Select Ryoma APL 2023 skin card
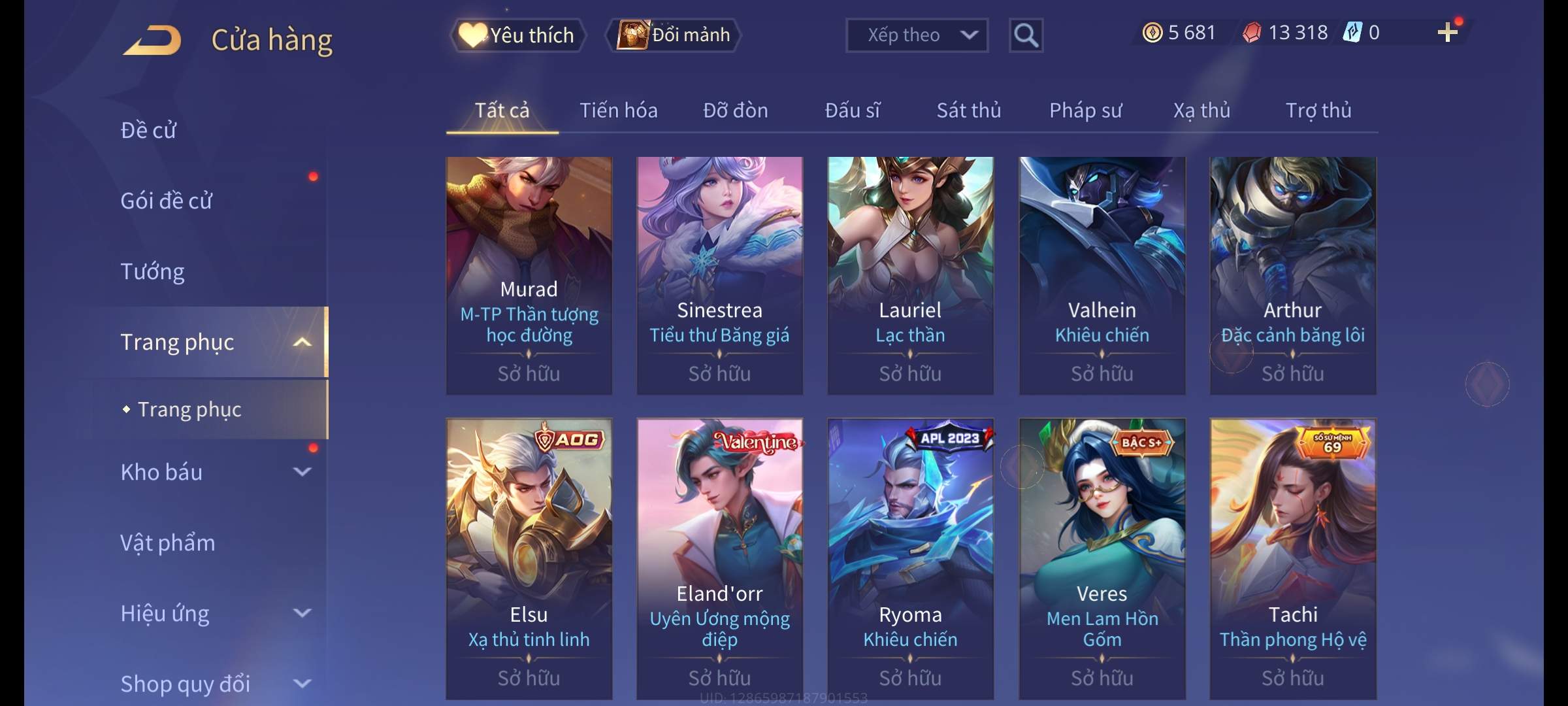Image resolution: width=1568 pixels, height=706 pixels. coord(911,559)
